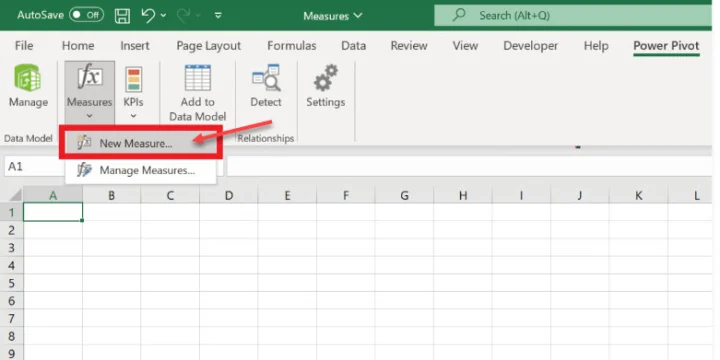Click the Save icon in title bar
The image size is (720, 360).
coord(122,16)
